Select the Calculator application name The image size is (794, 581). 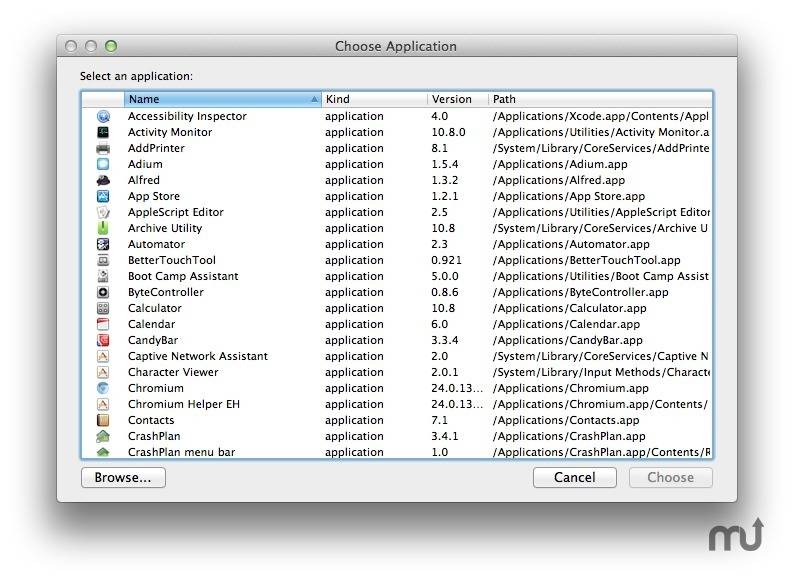155,308
